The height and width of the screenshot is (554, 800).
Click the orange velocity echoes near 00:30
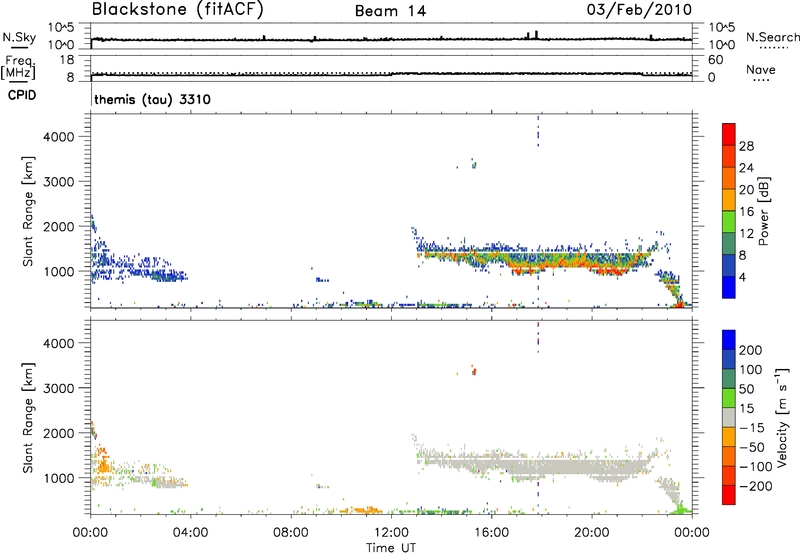point(104,463)
